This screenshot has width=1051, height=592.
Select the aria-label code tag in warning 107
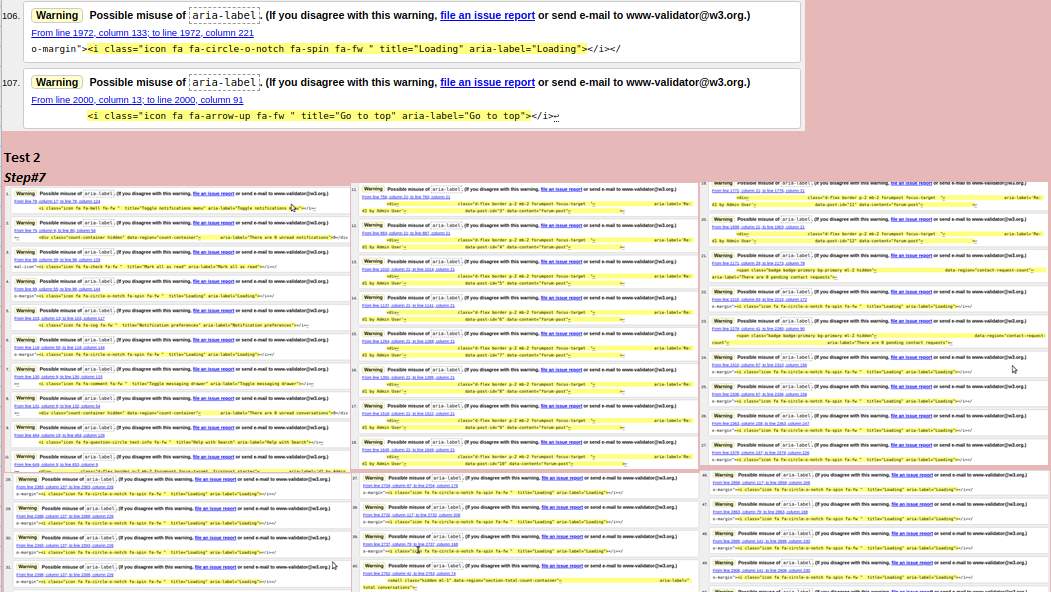pyautogui.click(x=224, y=82)
